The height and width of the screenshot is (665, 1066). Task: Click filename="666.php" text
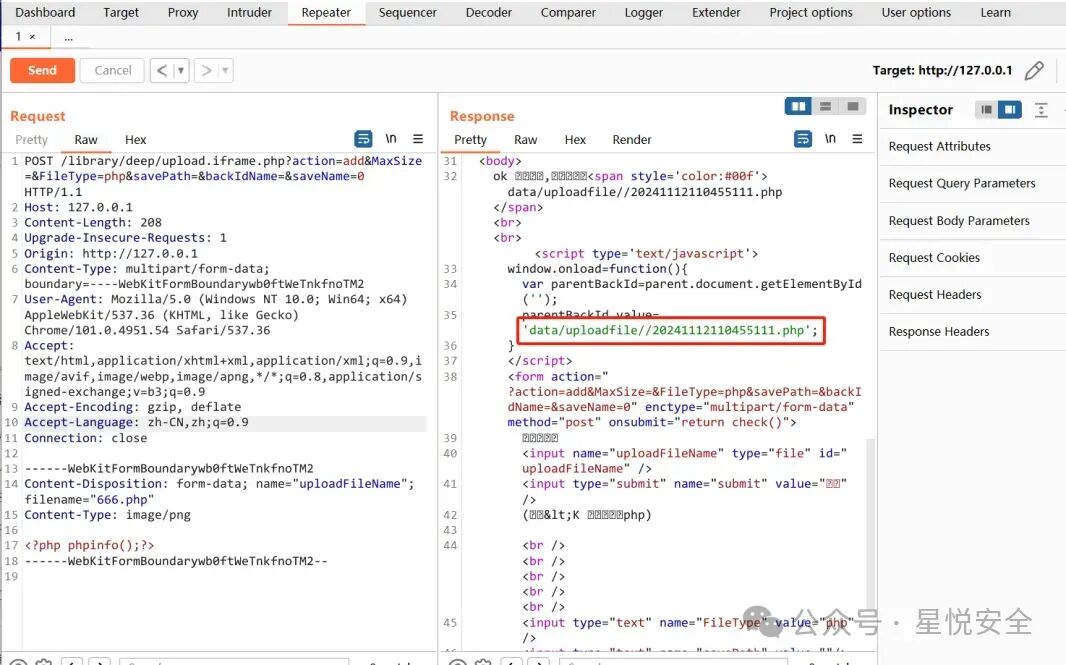click(x=89, y=500)
